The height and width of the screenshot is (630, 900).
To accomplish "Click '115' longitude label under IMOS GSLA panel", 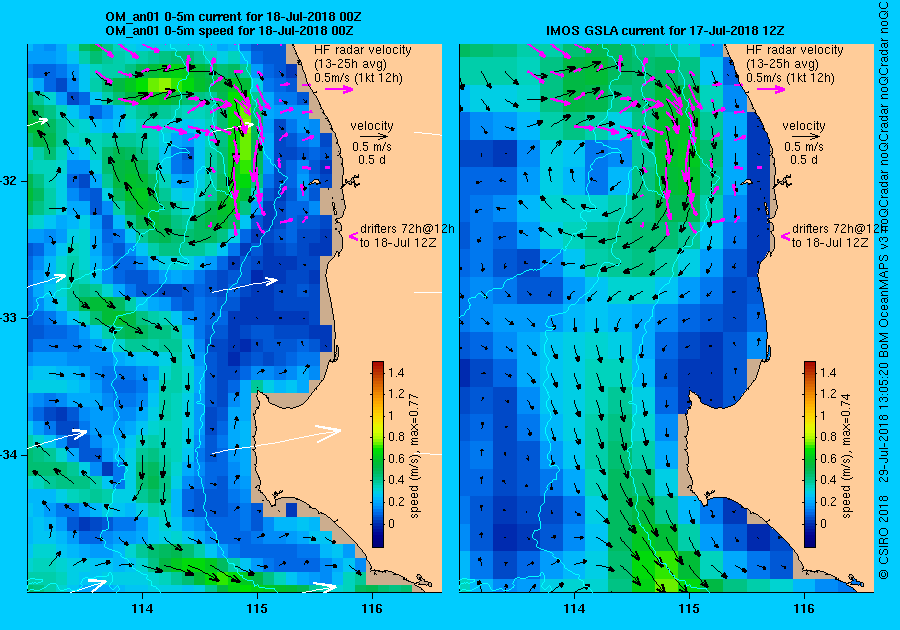I will [x=689, y=609].
